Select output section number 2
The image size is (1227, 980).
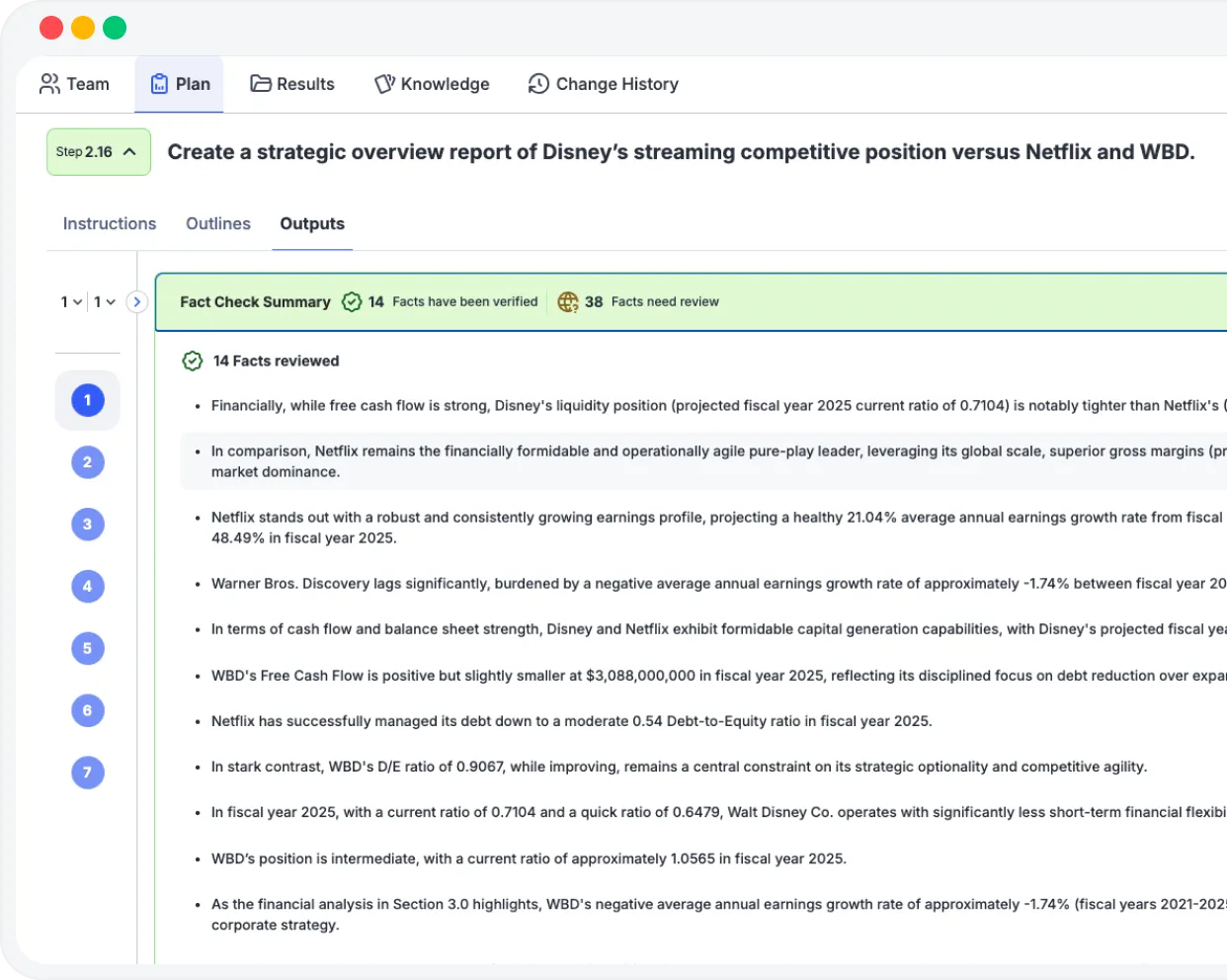(x=88, y=462)
